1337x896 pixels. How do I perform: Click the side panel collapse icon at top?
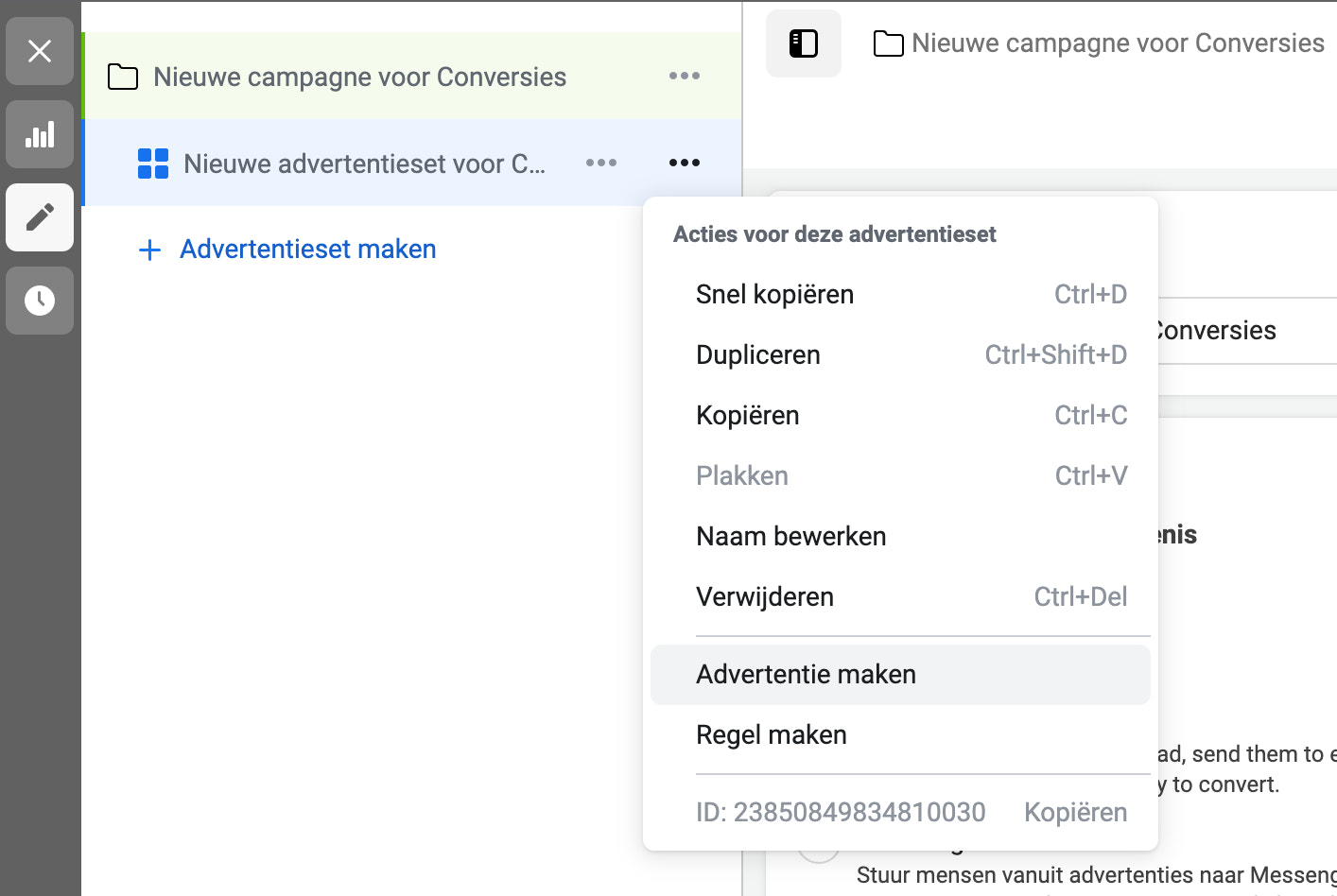click(x=803, y=43)
